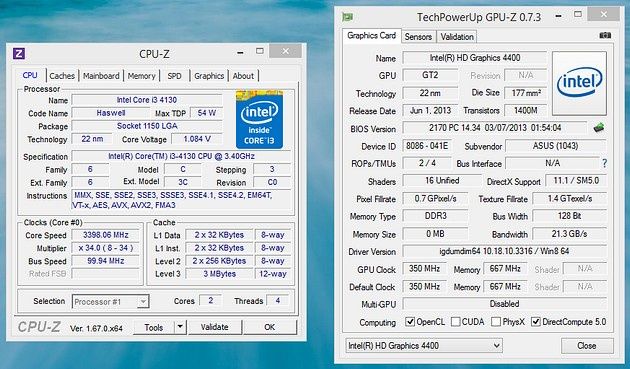Click the Intel logo in GPU-Z
Screen dimensions: 630x369
579,83
